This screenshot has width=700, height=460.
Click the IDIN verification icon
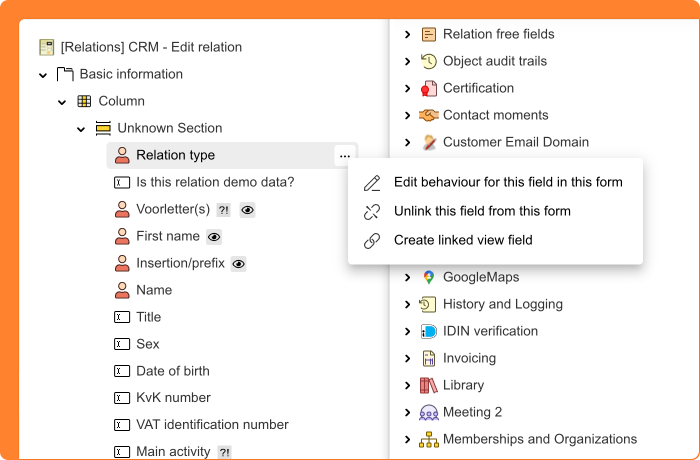coord(428,331)
